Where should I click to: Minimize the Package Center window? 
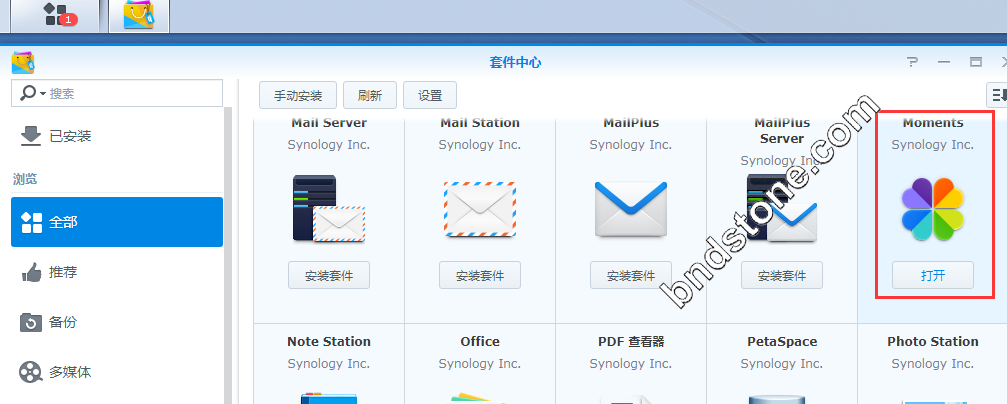coord(943,62)
